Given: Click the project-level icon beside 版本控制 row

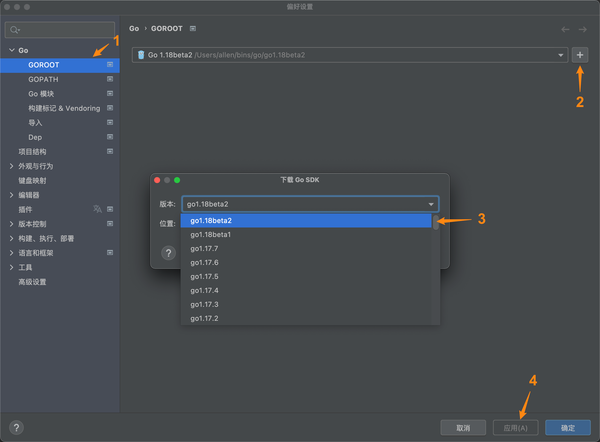Looking at the screenshot, I should click(110, 223).
